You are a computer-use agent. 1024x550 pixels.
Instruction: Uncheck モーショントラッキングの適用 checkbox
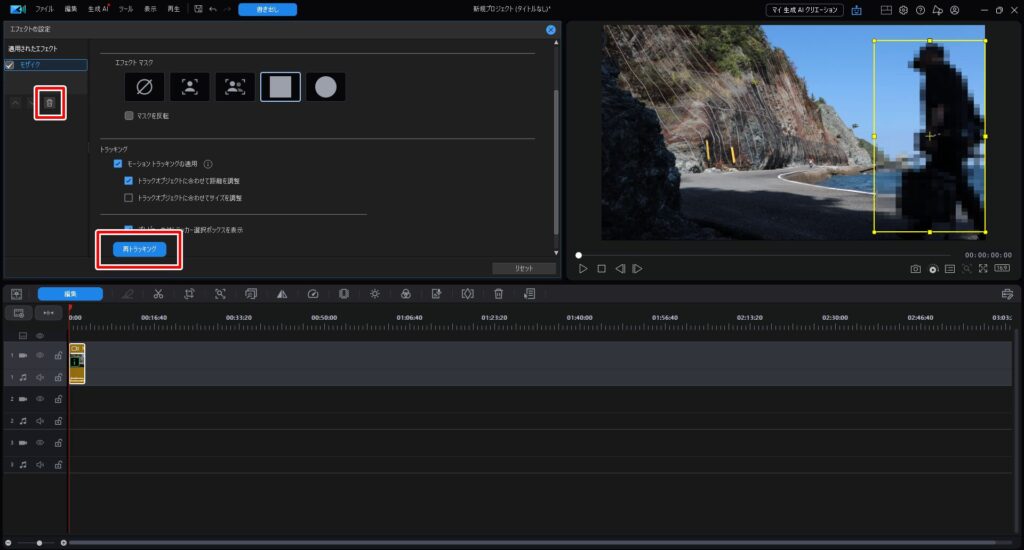click(x=118, y=163)
